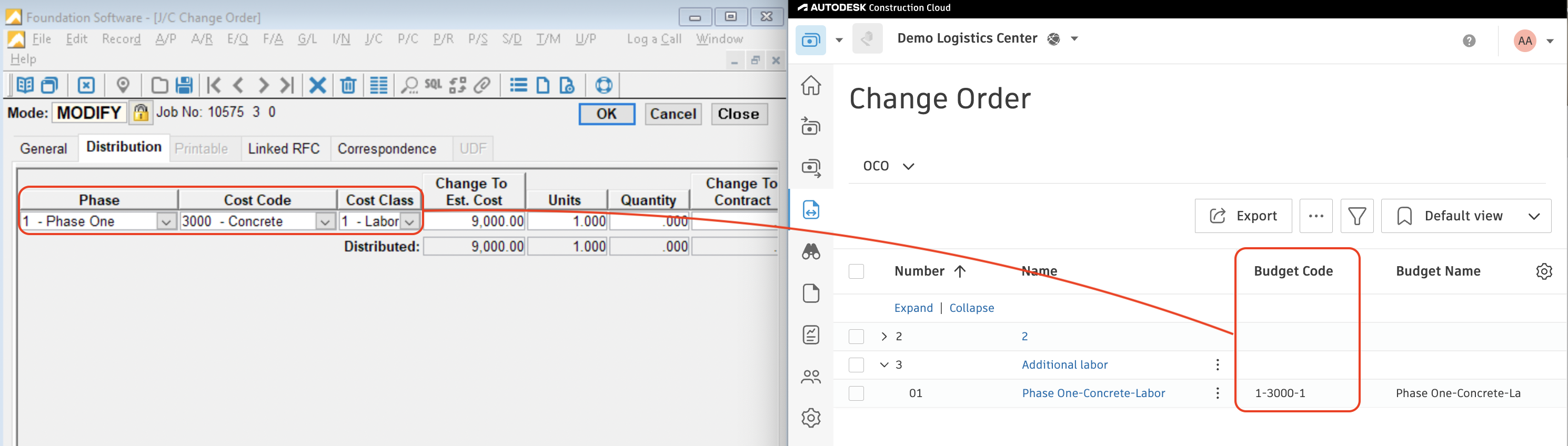This screenshot has width=1568, height=446.
Task: Click the Cancel button
Action: [x=672, y=114]
